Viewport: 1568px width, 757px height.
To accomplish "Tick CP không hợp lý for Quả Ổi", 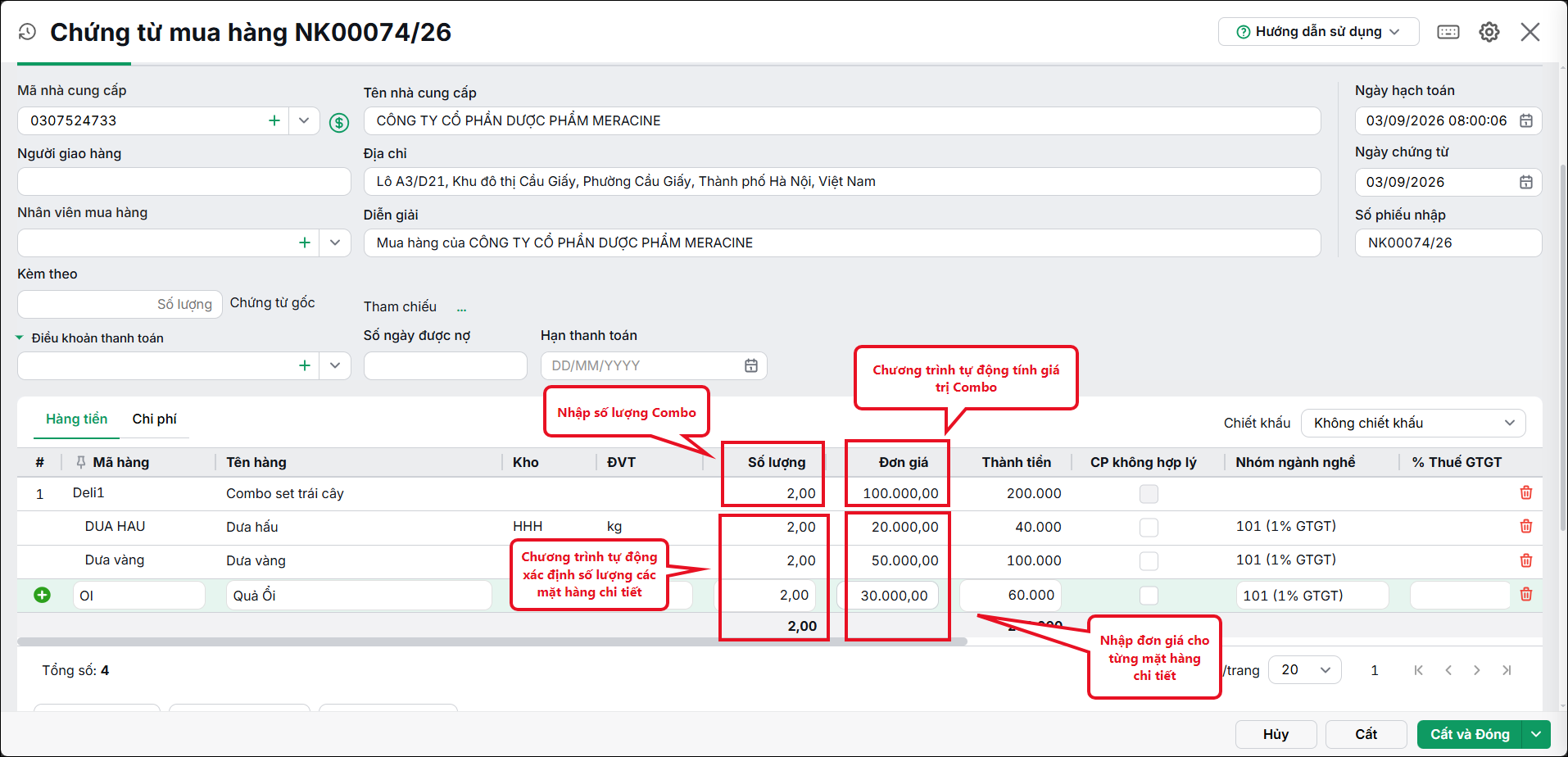I will 1149,596.
